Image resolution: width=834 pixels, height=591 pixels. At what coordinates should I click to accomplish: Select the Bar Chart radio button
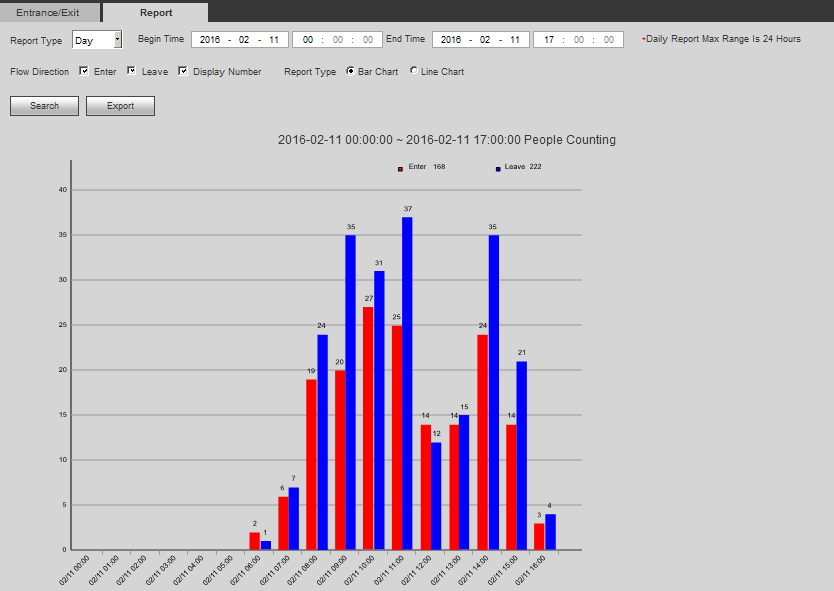click(350, 71)
